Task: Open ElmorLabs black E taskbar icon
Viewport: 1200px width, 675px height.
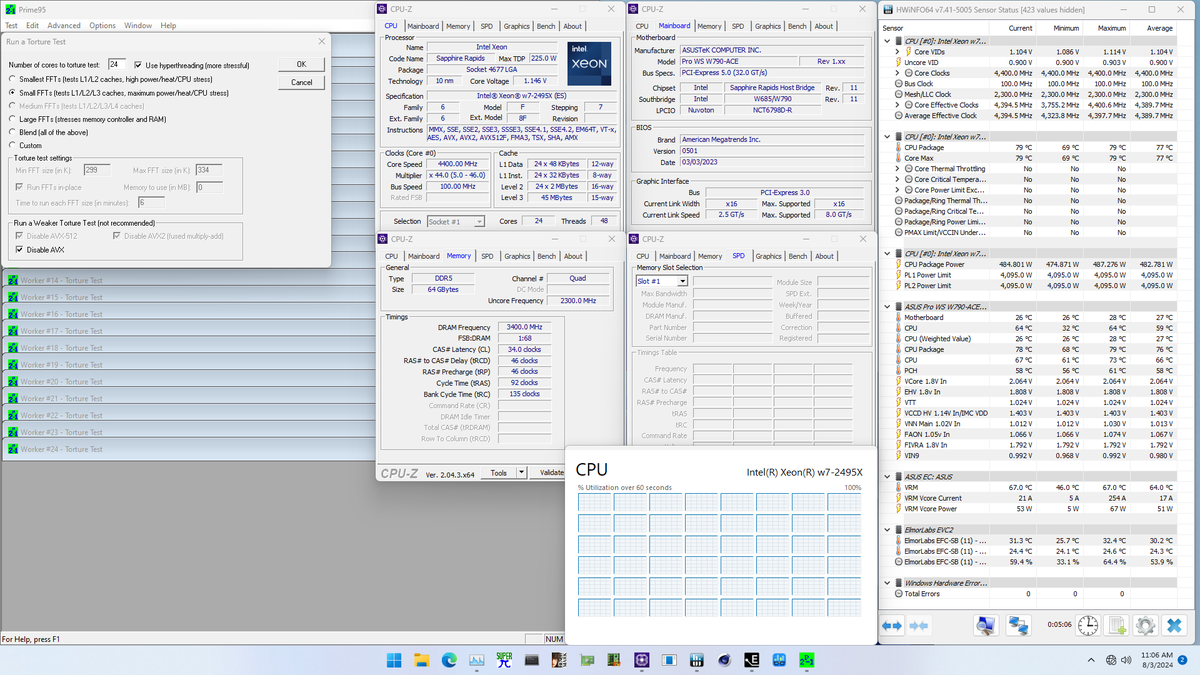Action: pyautogui.click(x=751, y=660)
